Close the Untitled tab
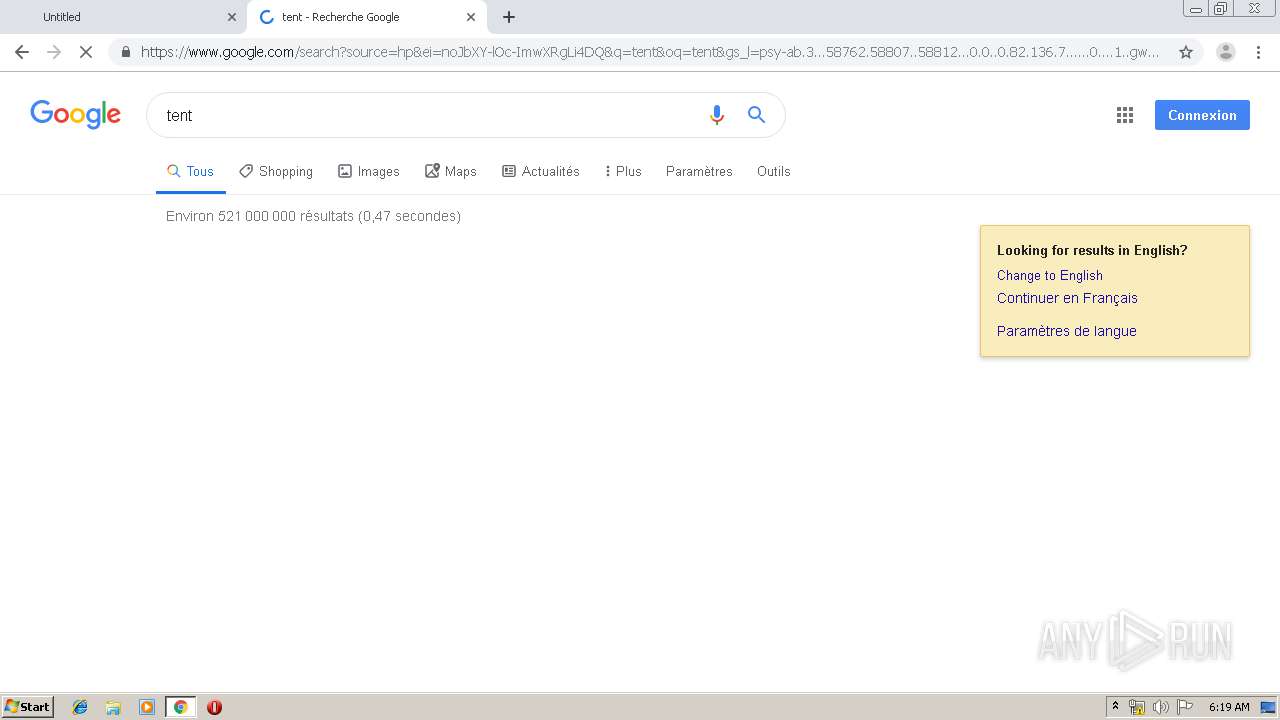 pos(232,17)
